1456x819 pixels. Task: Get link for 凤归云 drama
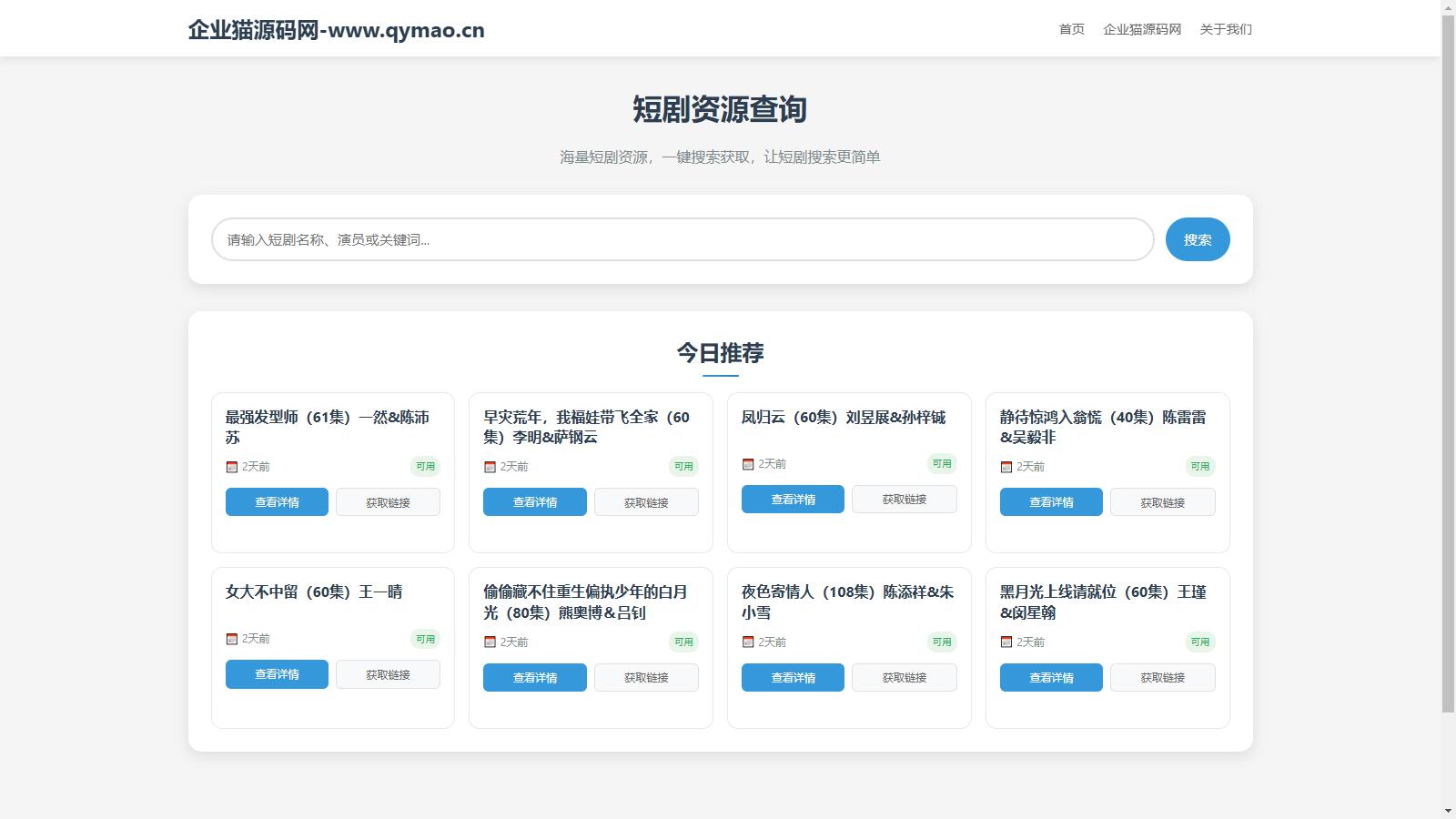click(x=904, y=500)
